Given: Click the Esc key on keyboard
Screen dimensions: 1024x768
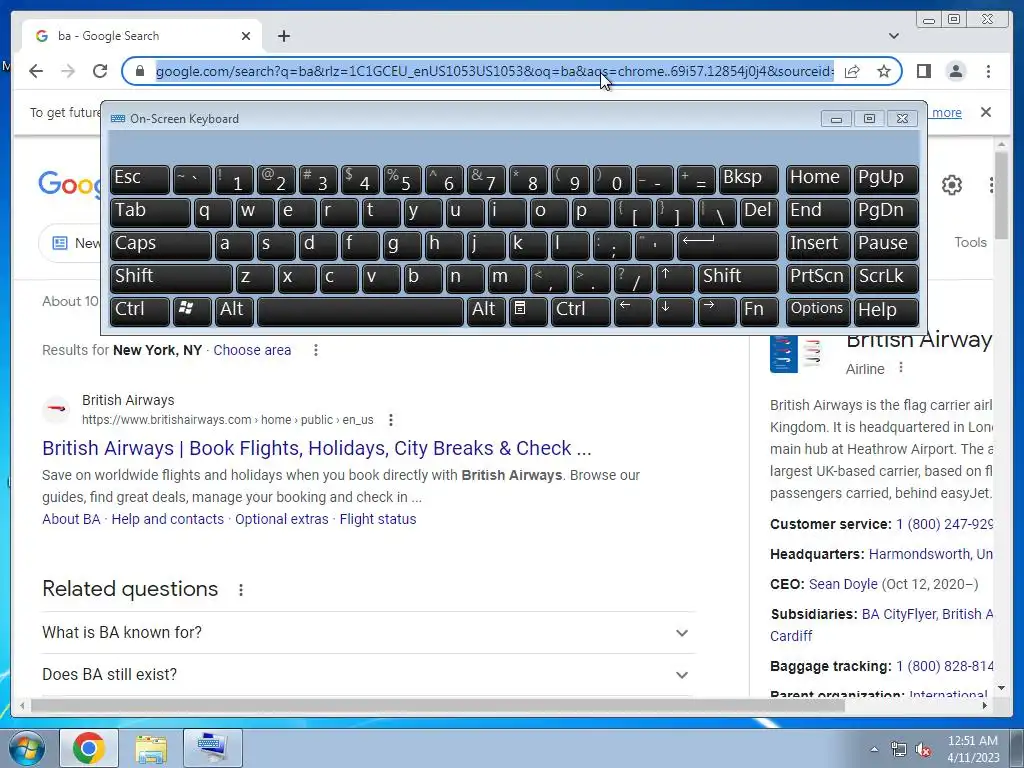Looking at the screenshot, I should [140, 180].
